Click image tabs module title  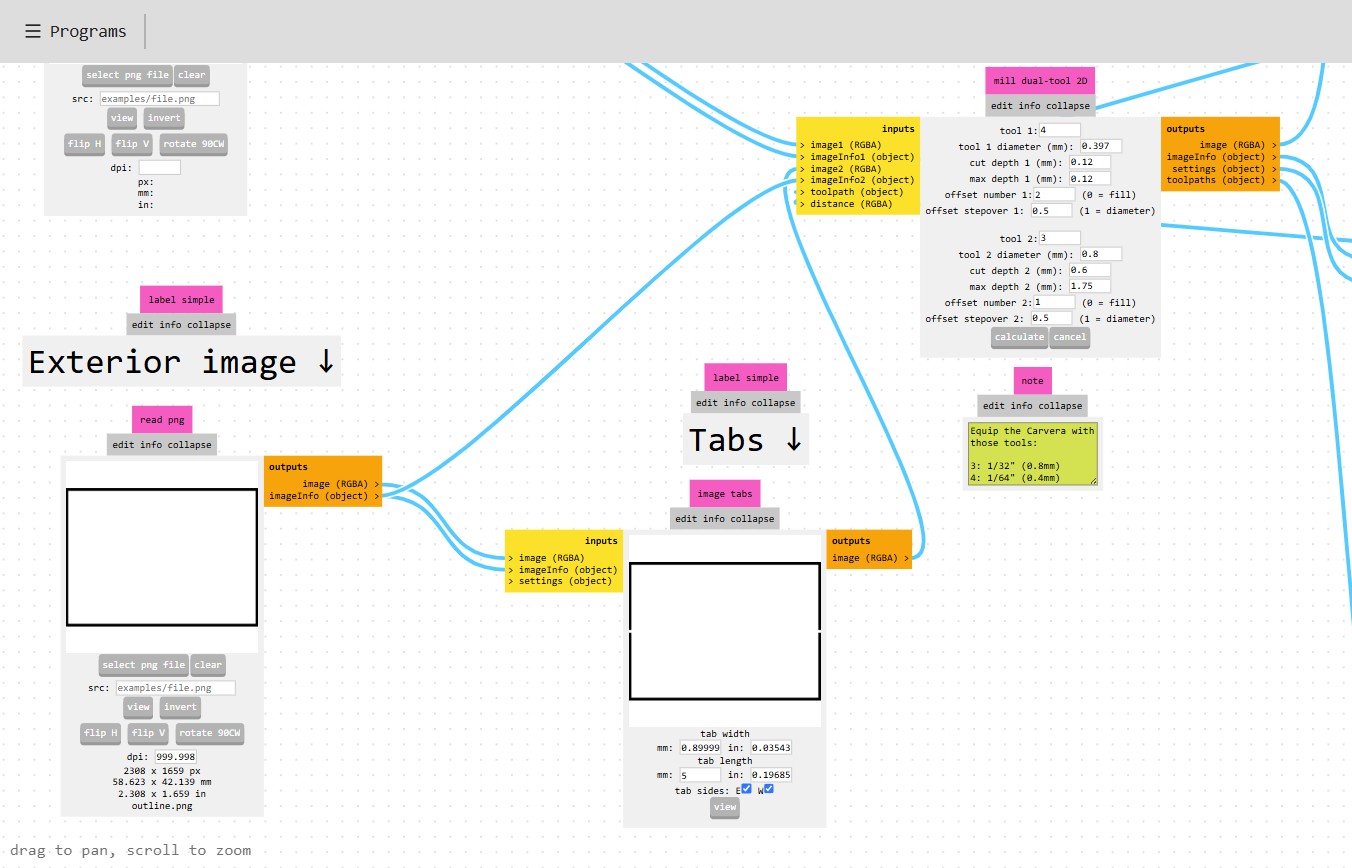click(x=725, y=493)
